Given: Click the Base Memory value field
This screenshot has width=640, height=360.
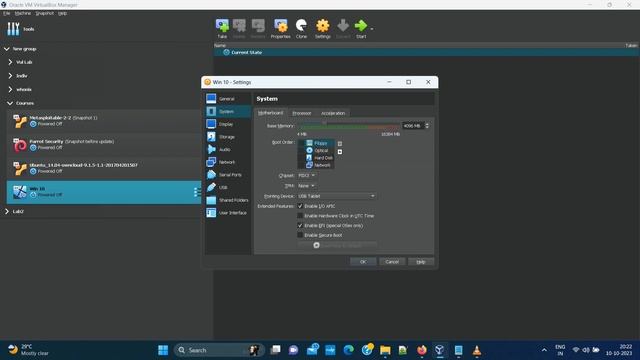Looking at the screenshot, I should coord(413,126).
